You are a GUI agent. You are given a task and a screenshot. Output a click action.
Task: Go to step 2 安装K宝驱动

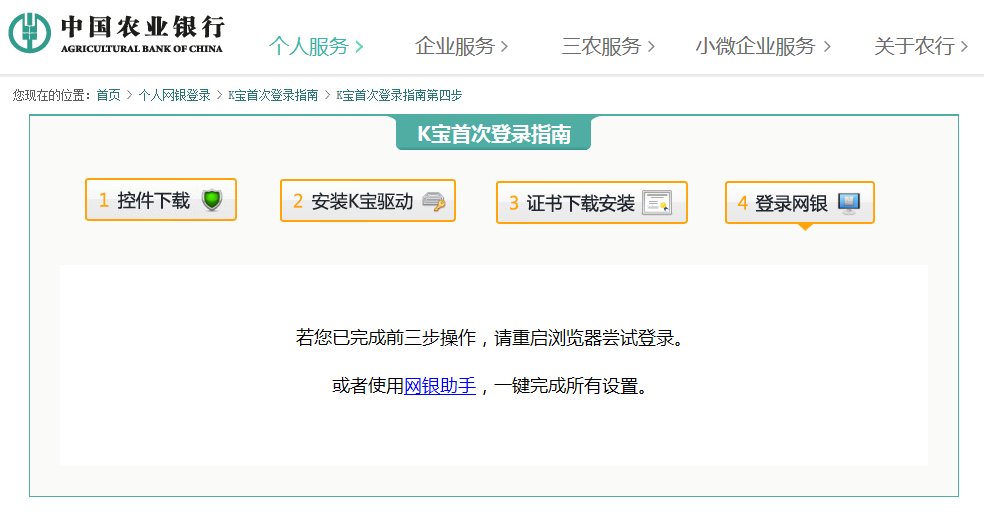point(368,201)
